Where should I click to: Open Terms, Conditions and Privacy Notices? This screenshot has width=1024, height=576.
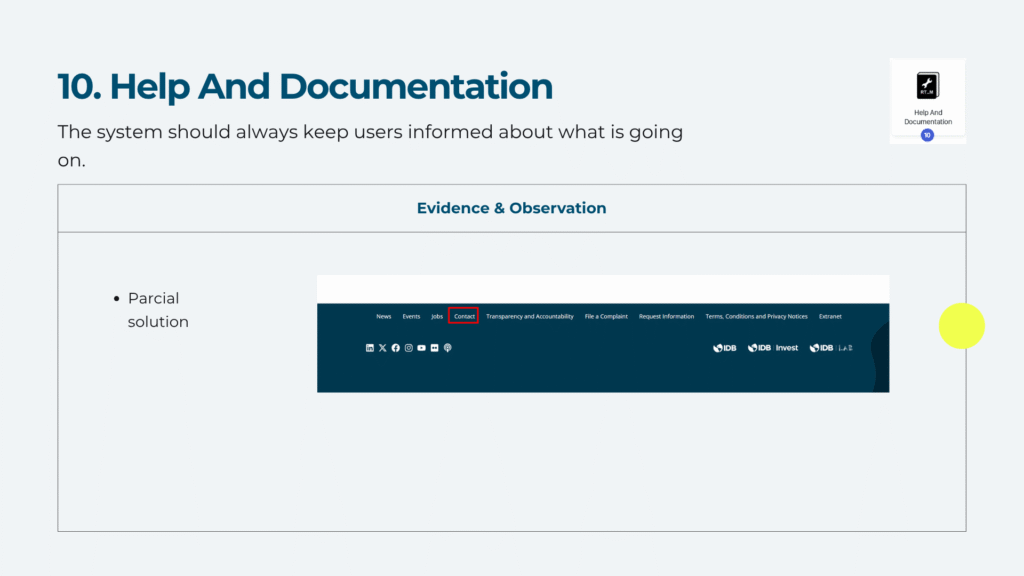756,316
